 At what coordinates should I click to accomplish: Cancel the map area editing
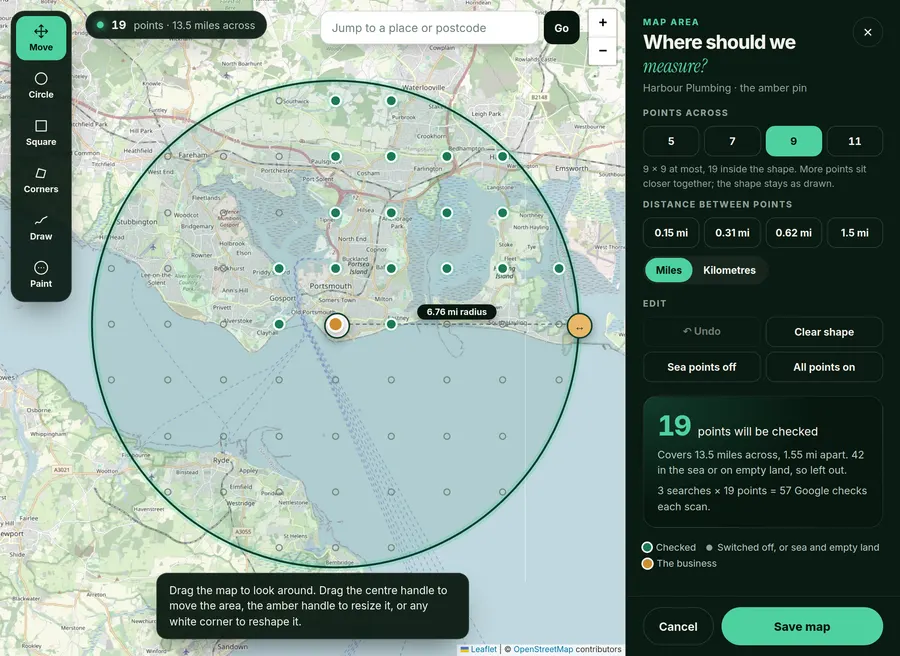pyautogui.click(x=678, y=627)
